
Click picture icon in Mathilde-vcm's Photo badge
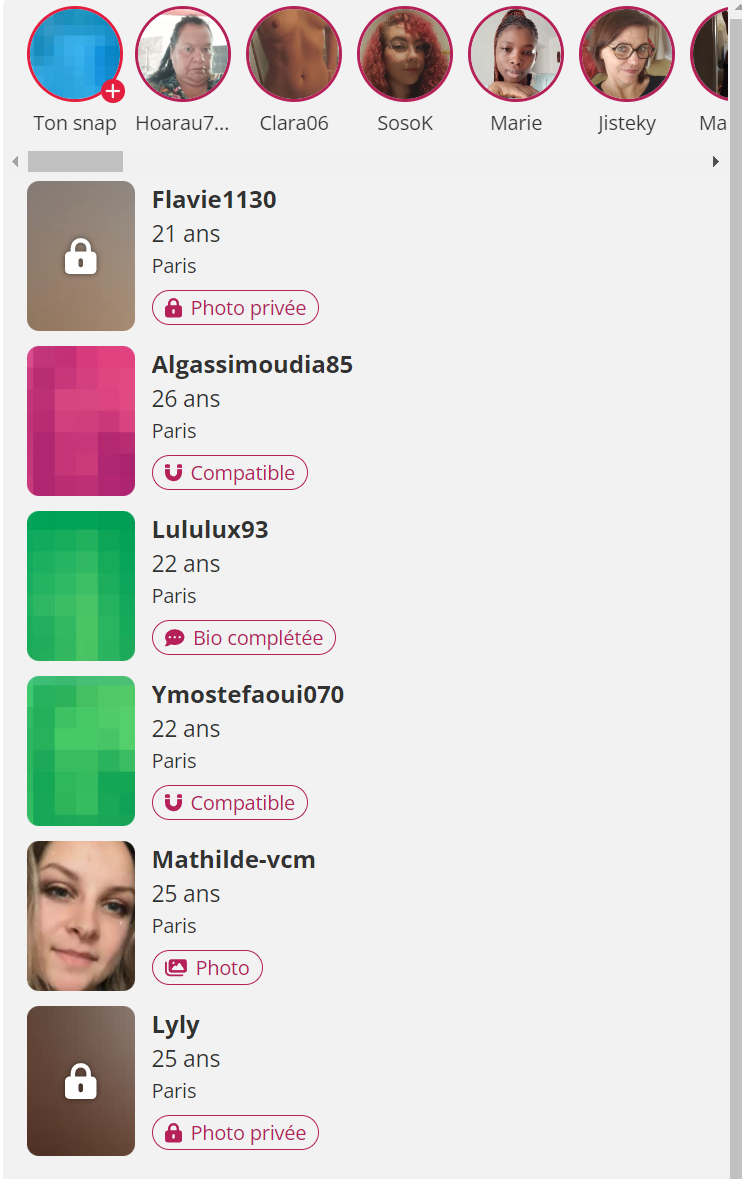(x=176, y=968)
